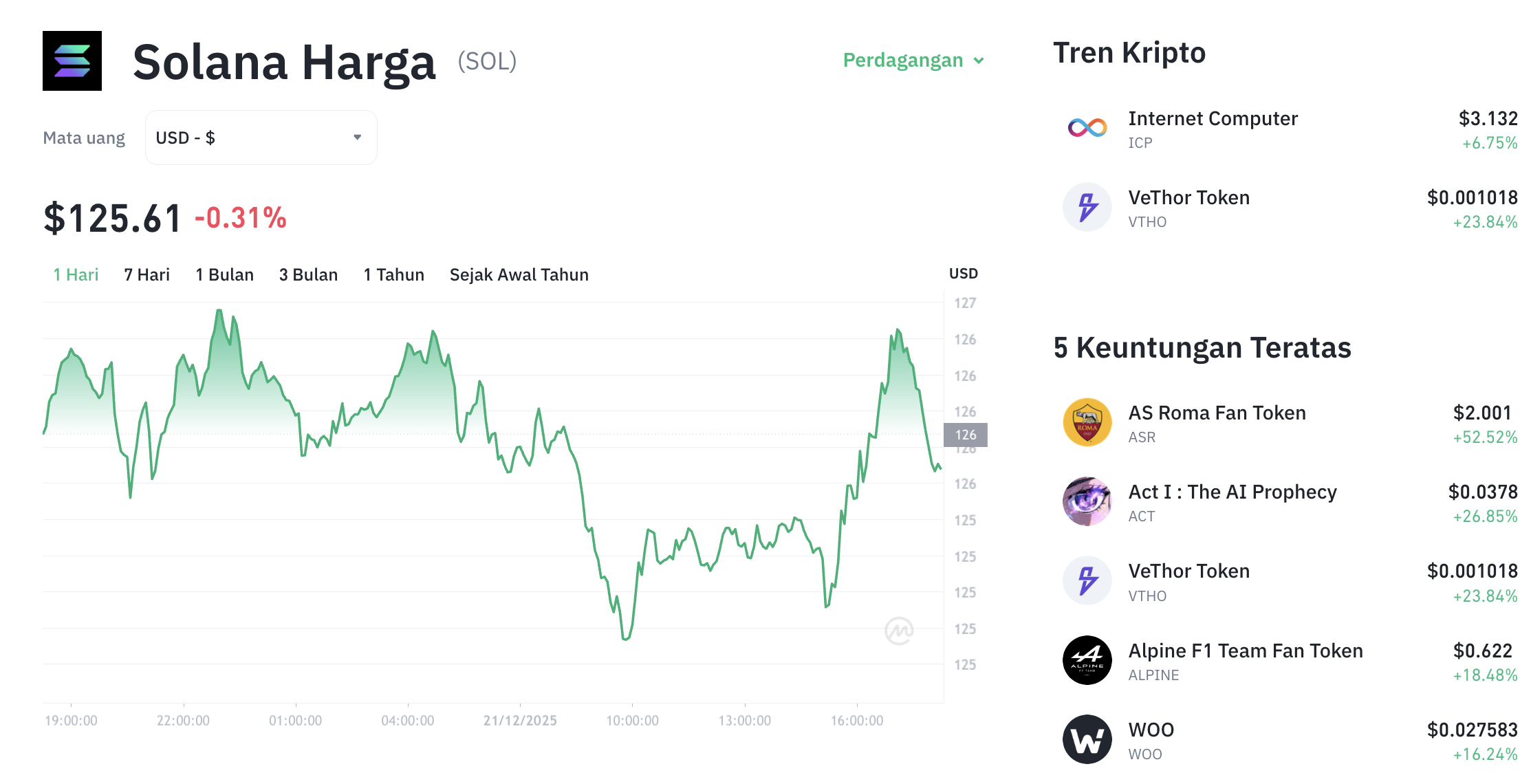Click the WOO token icon
Screen dimensions: 1531x784
pos(1087,739)
